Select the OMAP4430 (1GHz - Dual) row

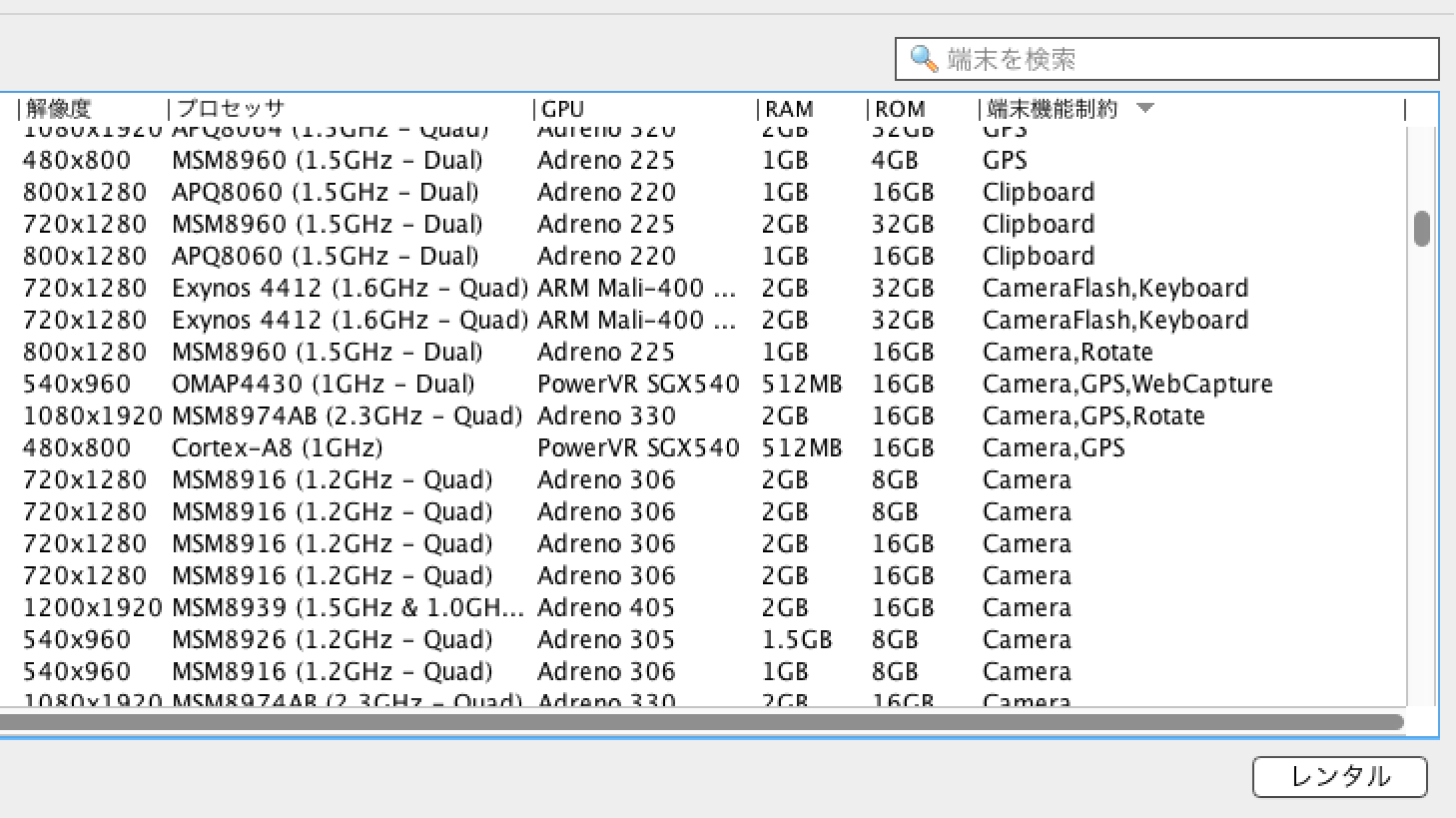[x=703, y=384]
